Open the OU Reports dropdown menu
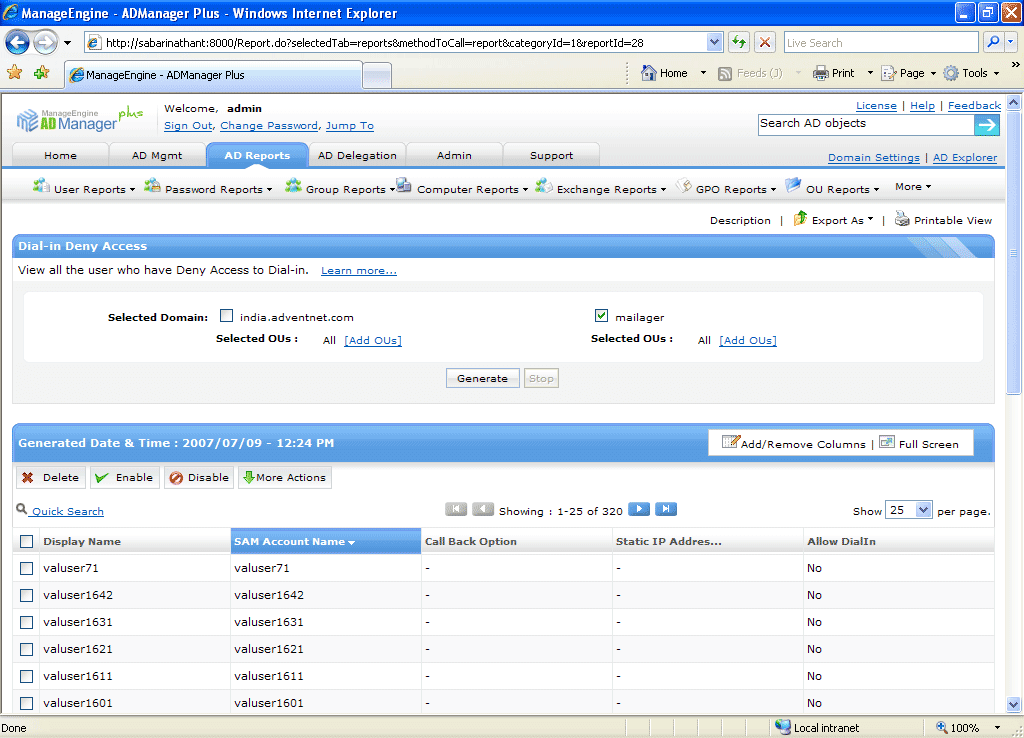Viewport: 1024px width, 738px height. [x=833, y=188]
